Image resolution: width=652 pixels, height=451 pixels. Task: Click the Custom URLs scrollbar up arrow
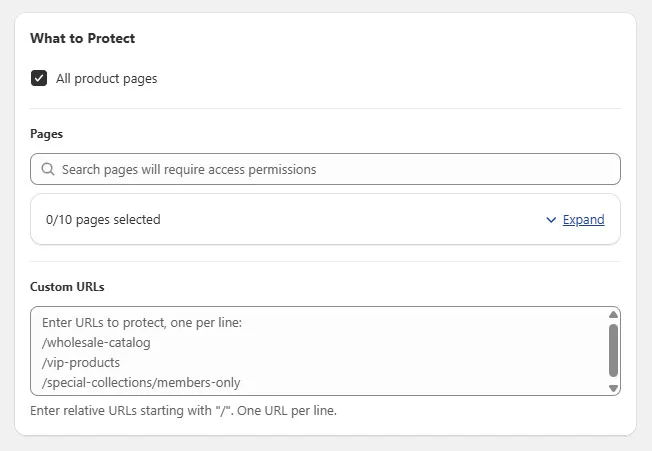pyautogui.click(x=613, y=315)
